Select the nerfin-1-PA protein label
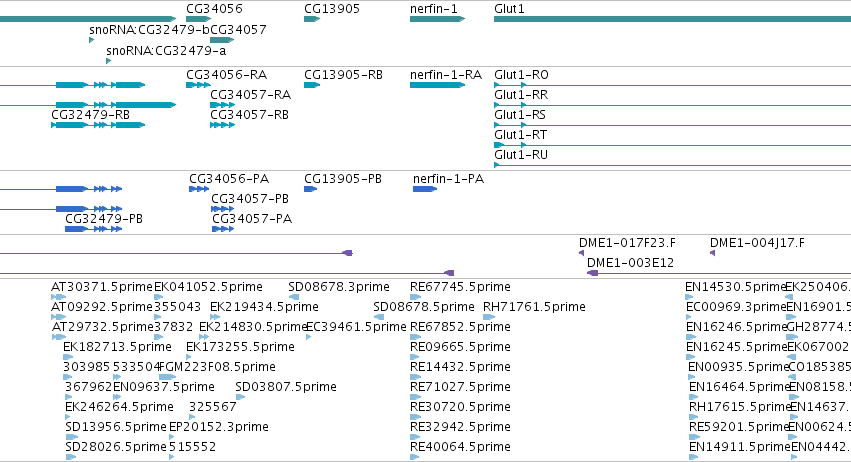 [x=448, y=179]
